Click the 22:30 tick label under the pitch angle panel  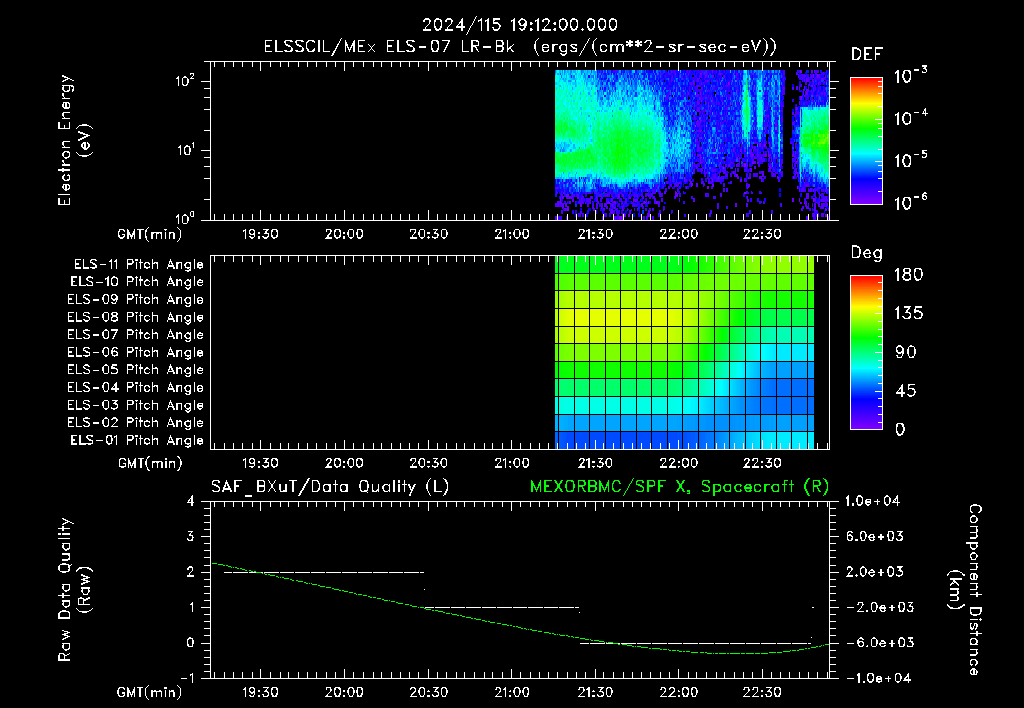(762, 463)
